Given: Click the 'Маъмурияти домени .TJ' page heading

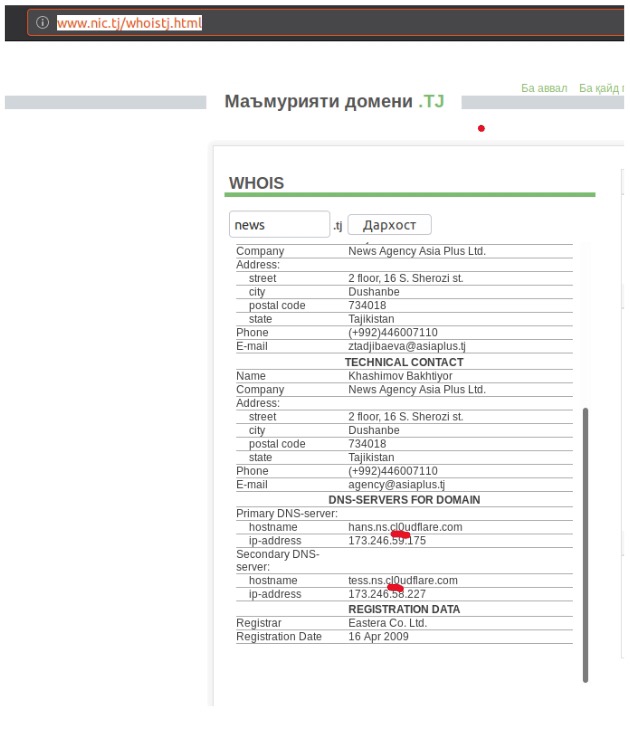Looking at the screenshot, I should point(334,102).
